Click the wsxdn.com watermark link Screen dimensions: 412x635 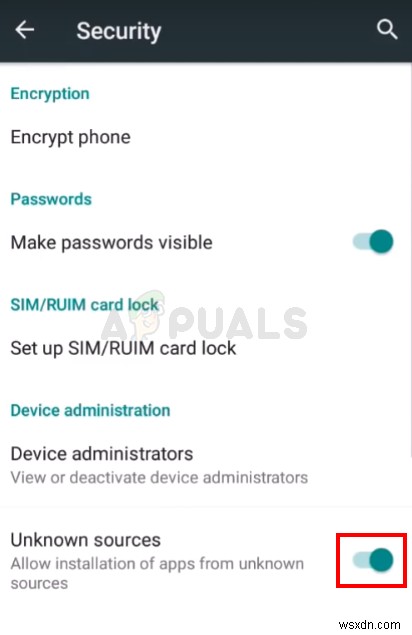[369, 625]
